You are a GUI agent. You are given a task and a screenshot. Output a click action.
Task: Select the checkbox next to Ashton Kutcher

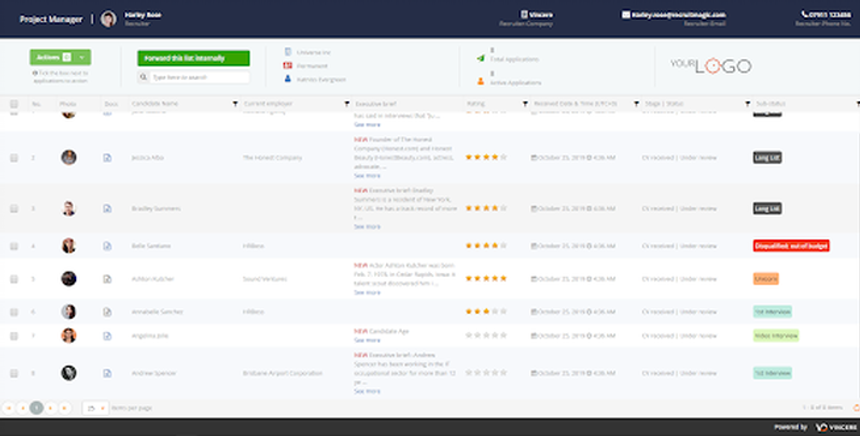pos(14,279)
